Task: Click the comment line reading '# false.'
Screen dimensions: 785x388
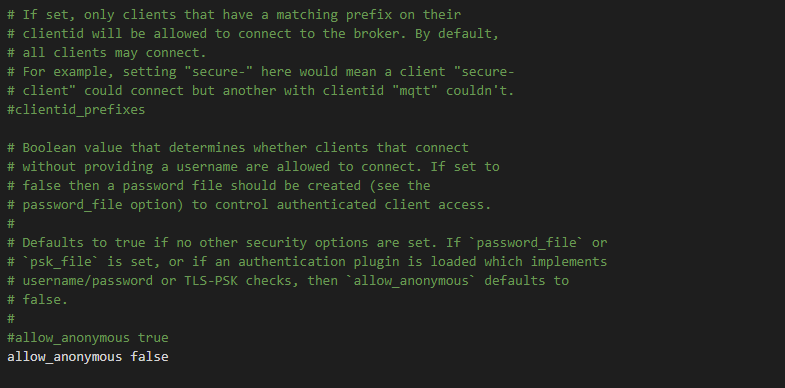Action: 38,300
